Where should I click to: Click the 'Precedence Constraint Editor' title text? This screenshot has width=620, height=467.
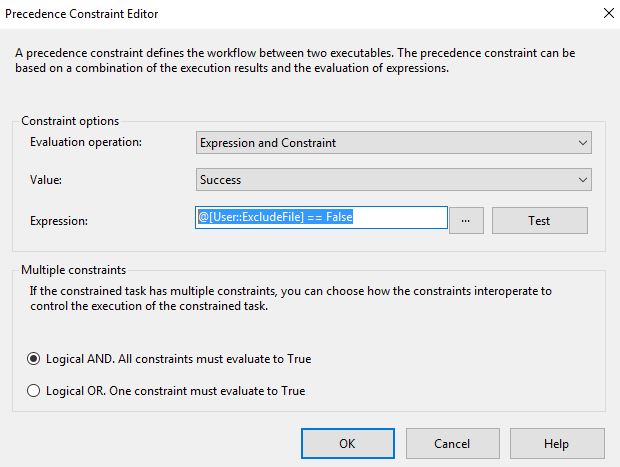point(81,14)
